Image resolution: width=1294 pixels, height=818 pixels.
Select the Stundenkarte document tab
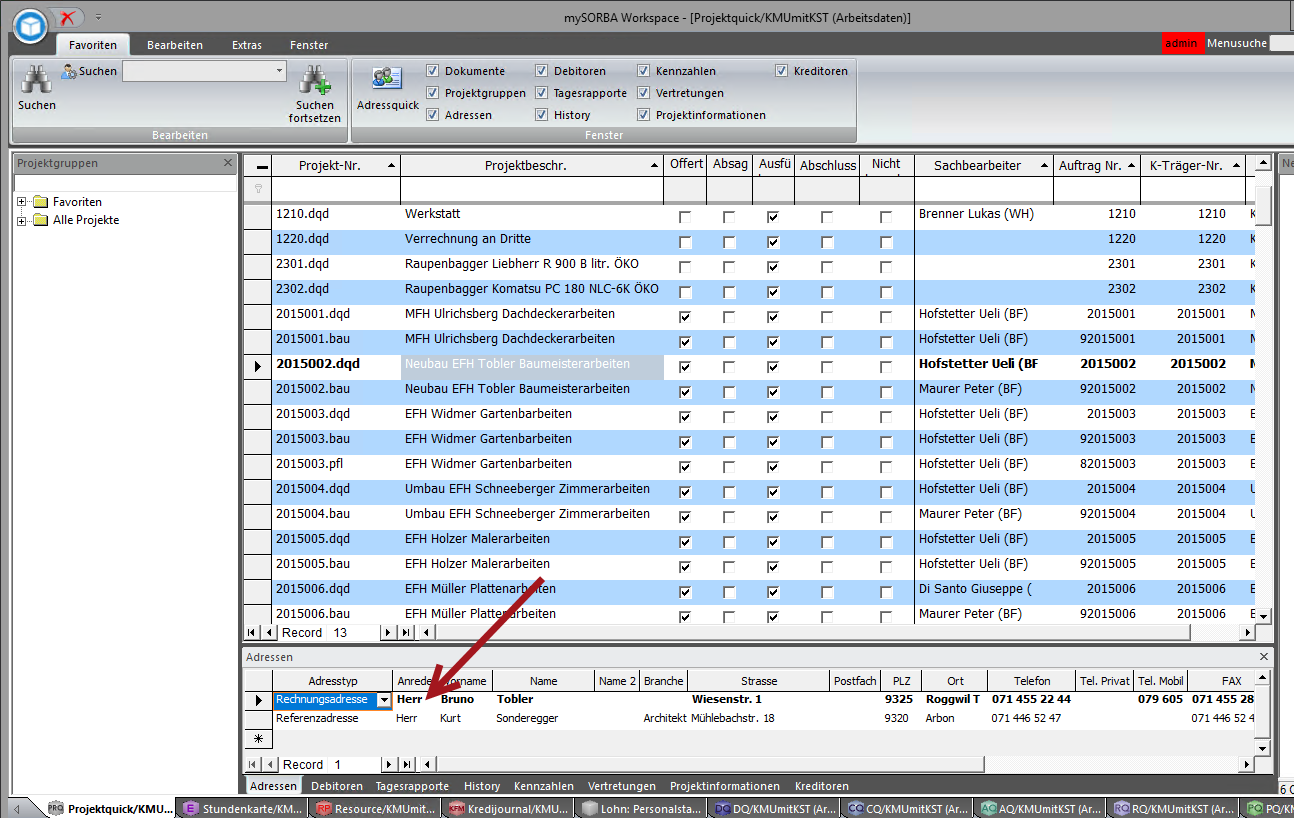pos(240,808)
